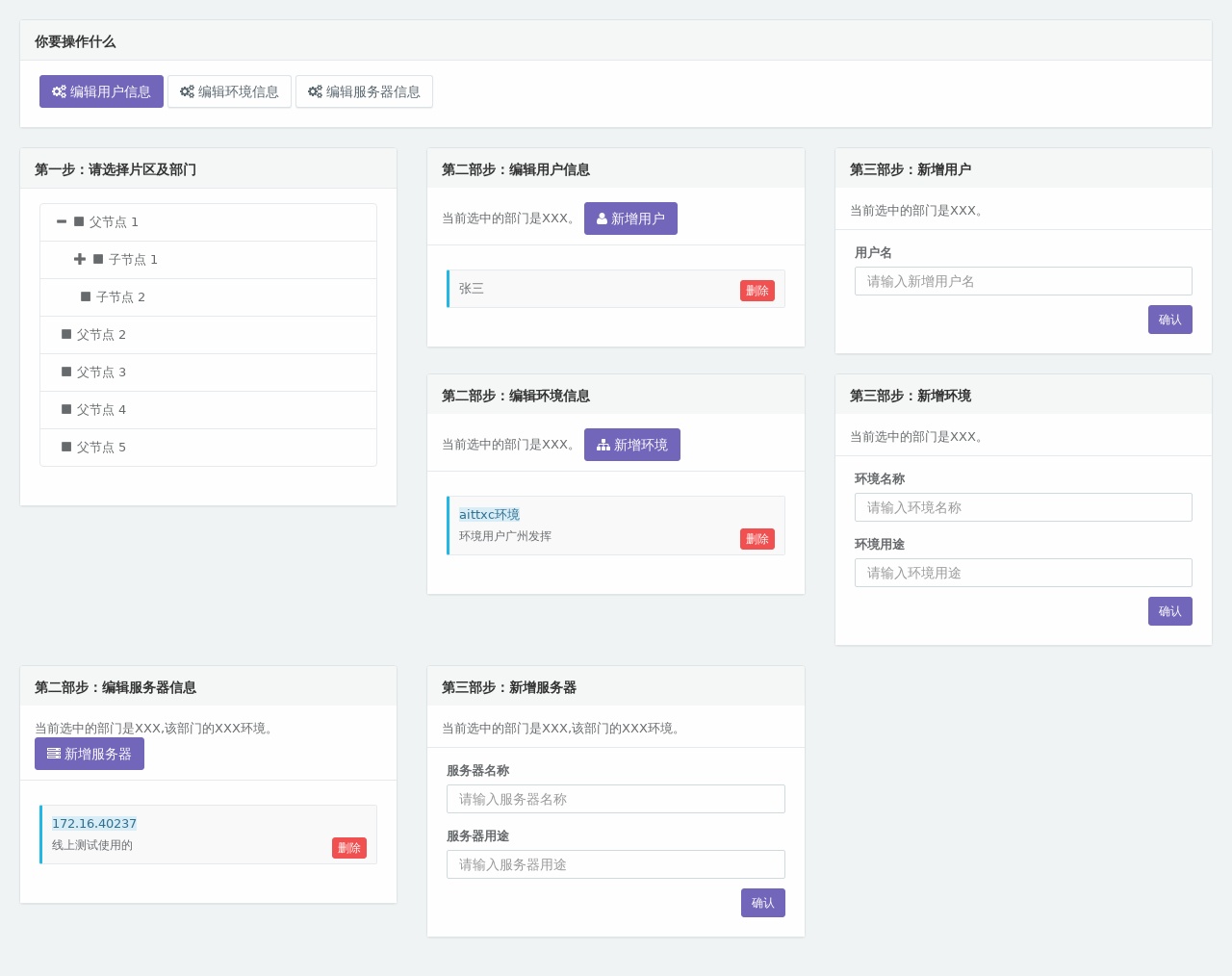
Task: Click the sitemap icon on 新增环境
Action: pos(603,446)
